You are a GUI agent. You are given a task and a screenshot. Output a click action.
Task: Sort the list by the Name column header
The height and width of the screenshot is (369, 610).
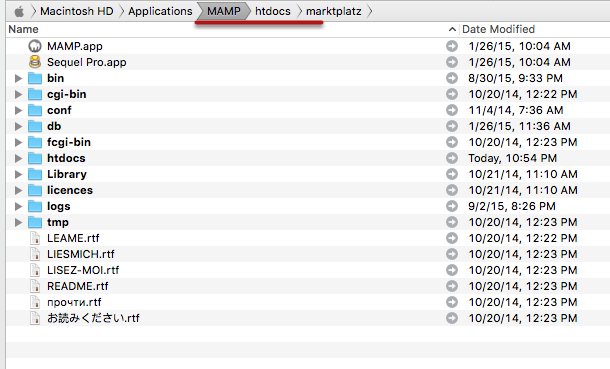[23, 29]
